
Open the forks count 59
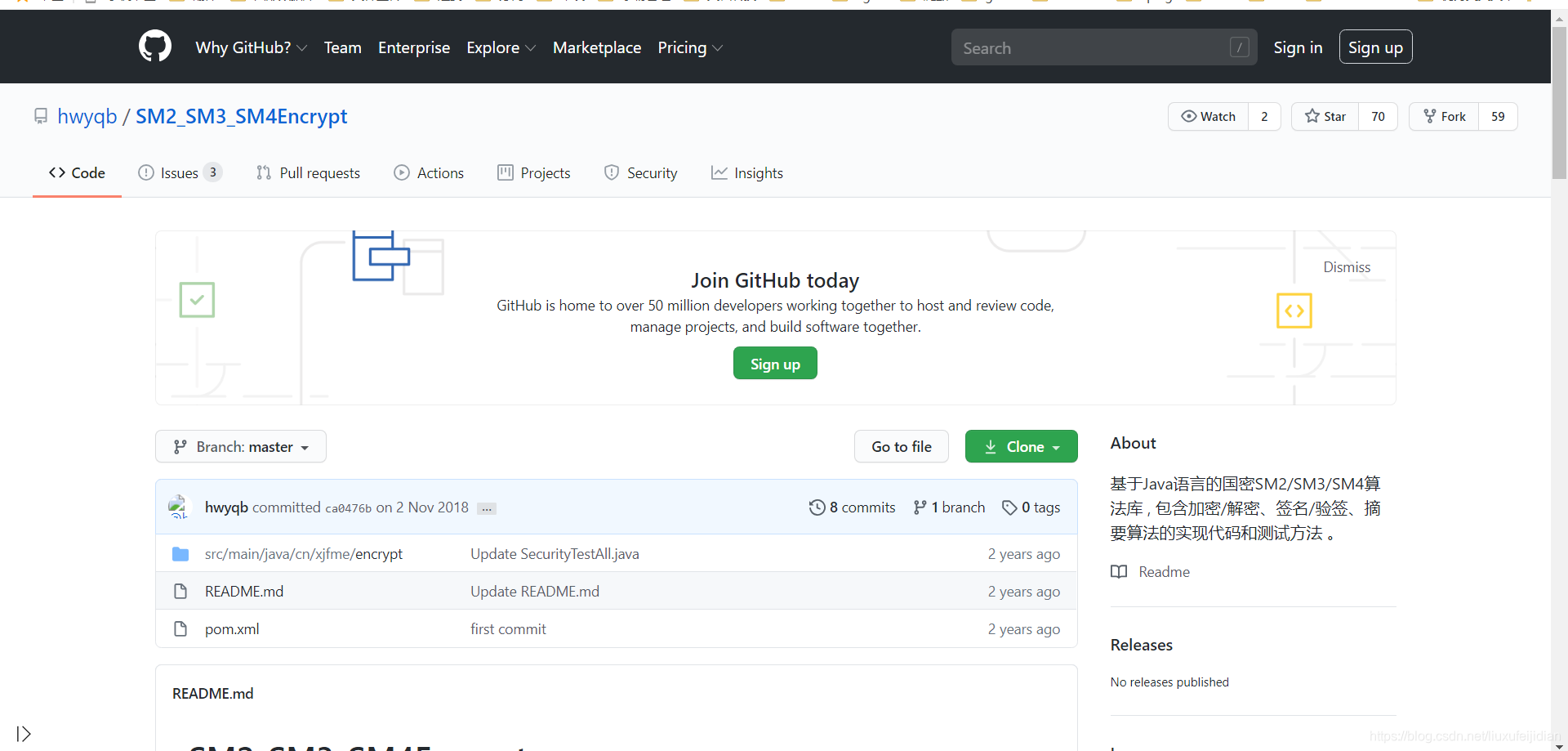pos(1498,116)
